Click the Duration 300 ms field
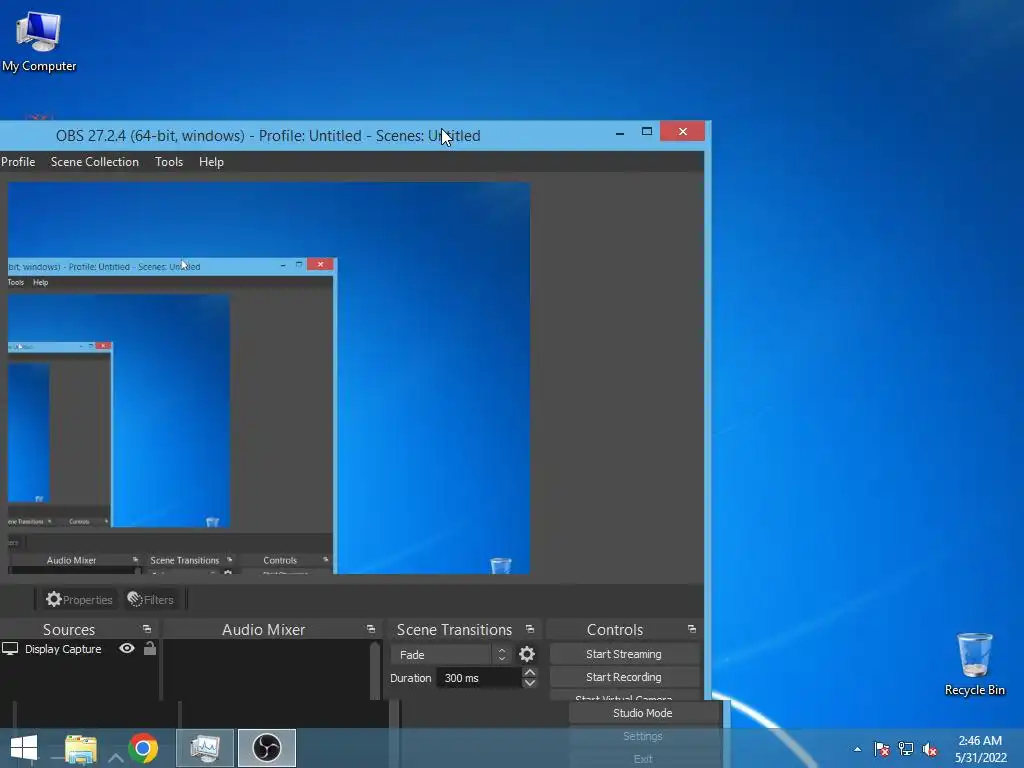This screenshot has height=768, width=1024. (x=479, y=678)
